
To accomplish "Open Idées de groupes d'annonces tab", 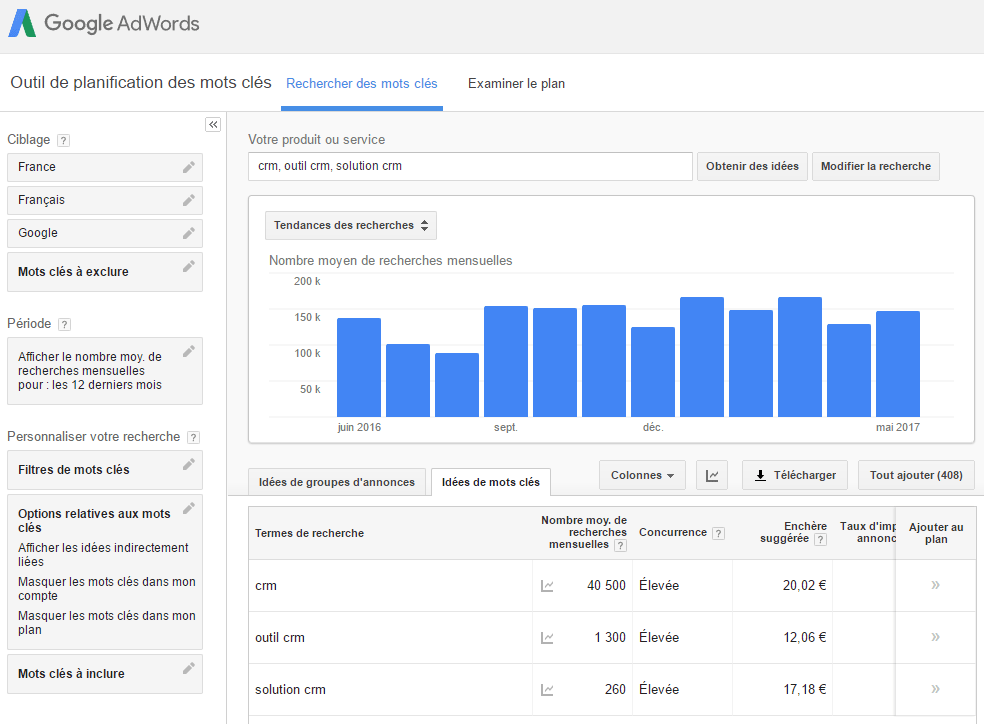I will pyautogui.click(x=336, y=482).
